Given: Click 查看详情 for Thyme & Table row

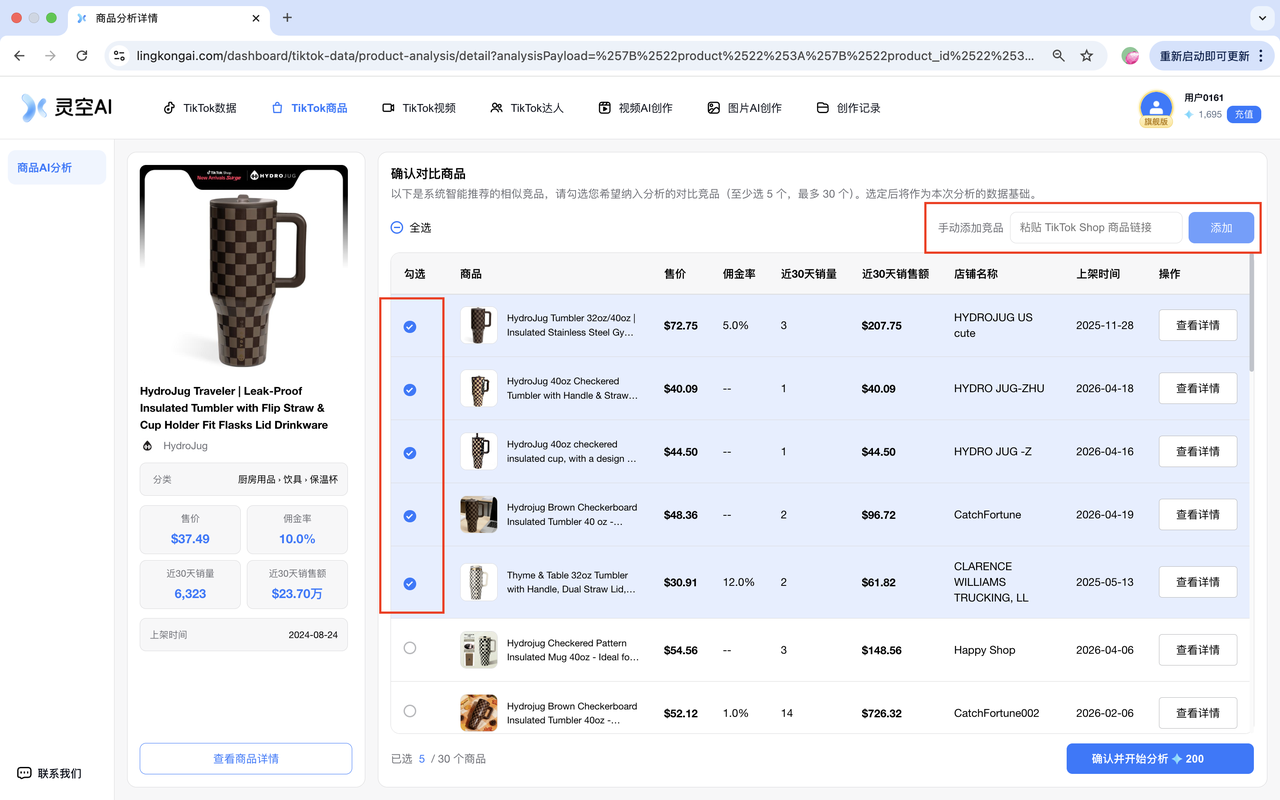Looking at the screenshot, I should [x=1197, y=582].
